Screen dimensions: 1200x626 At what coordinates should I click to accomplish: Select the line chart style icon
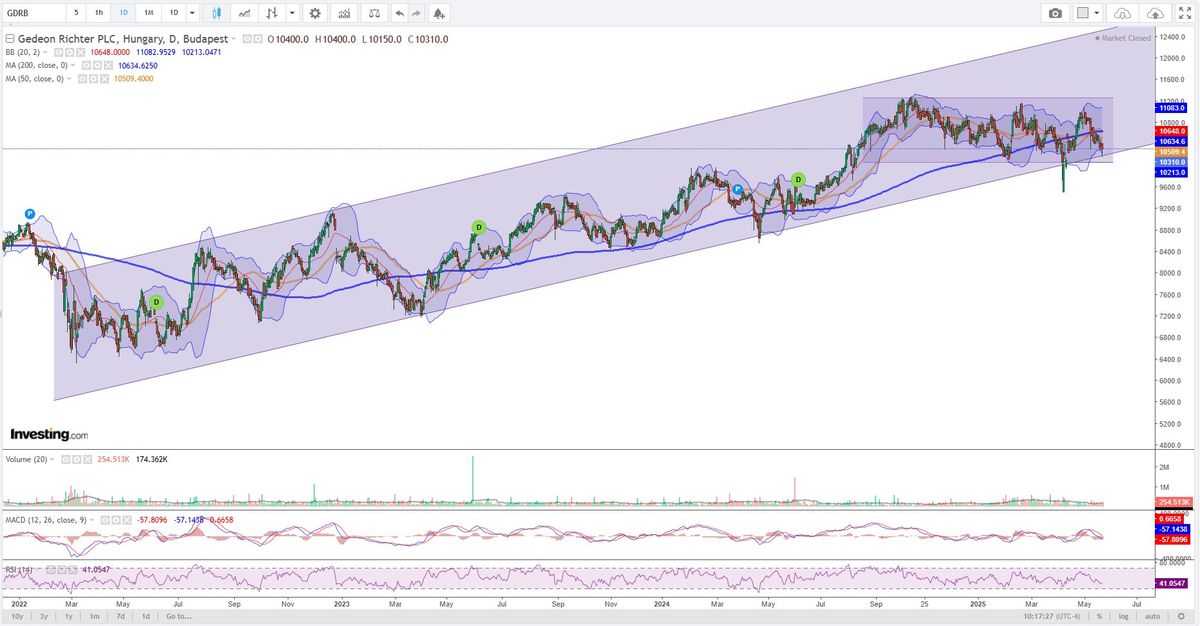click(244, 13)
